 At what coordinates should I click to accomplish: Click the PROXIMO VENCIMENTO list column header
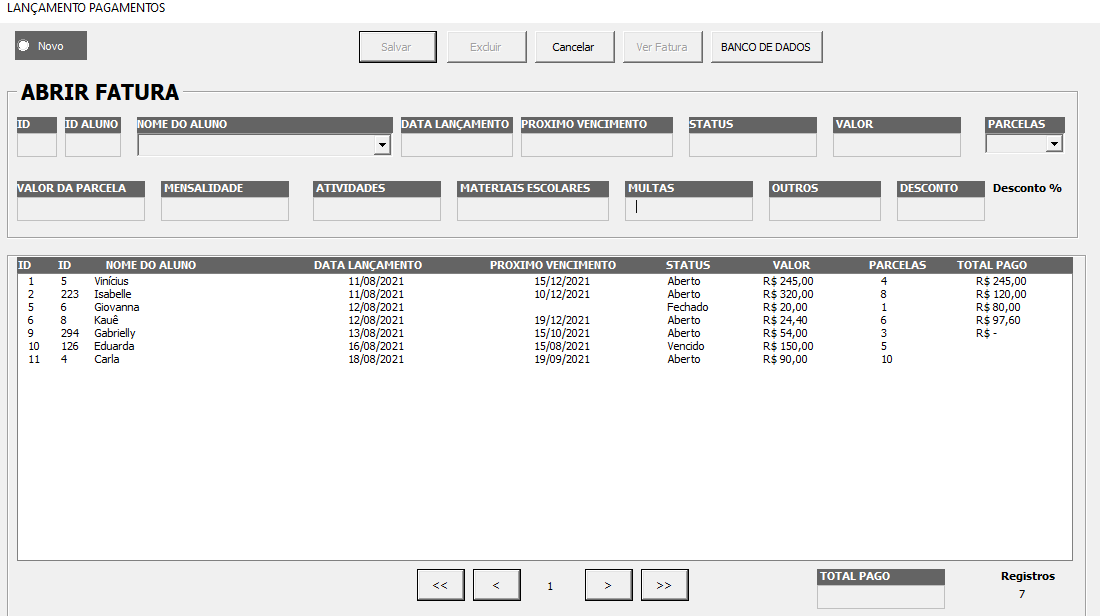553,265
